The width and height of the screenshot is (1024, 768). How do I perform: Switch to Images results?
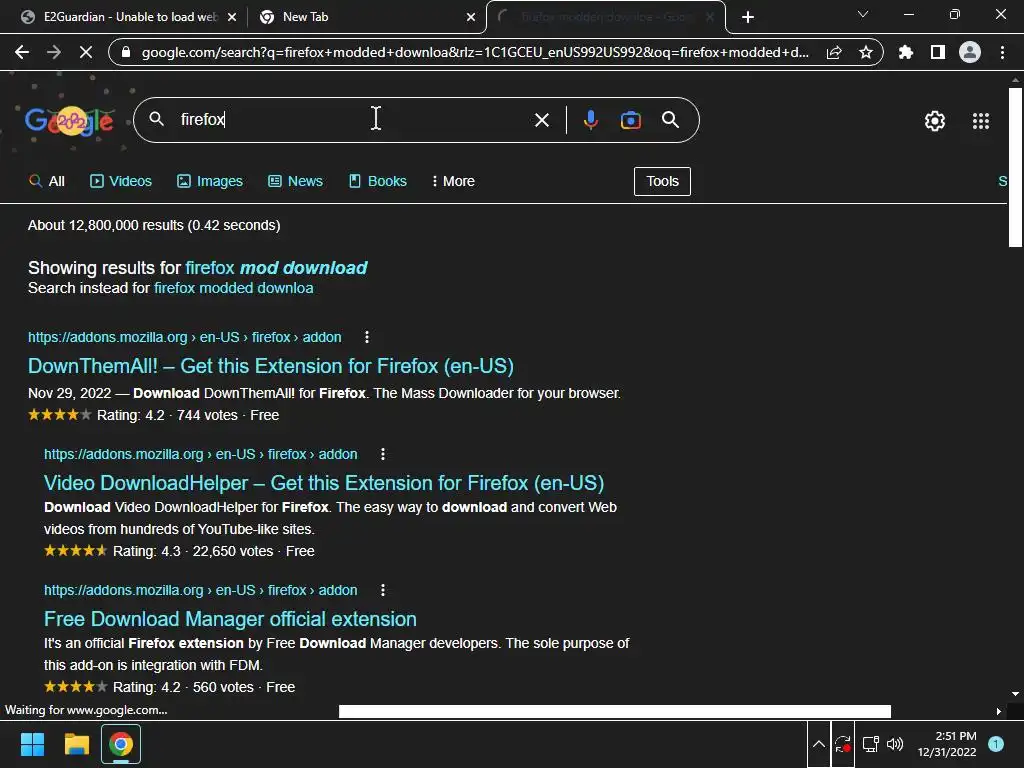click(210, 181)
